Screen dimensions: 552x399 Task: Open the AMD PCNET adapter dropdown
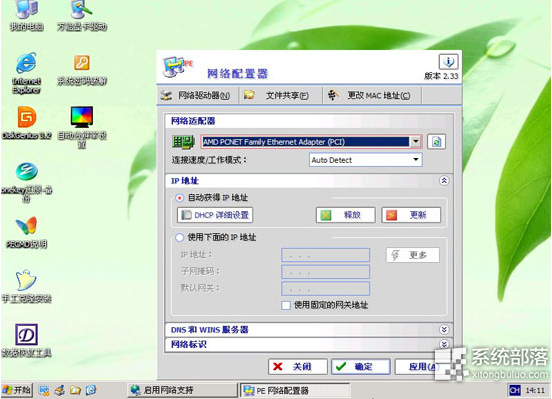click(x=416, y=142)
